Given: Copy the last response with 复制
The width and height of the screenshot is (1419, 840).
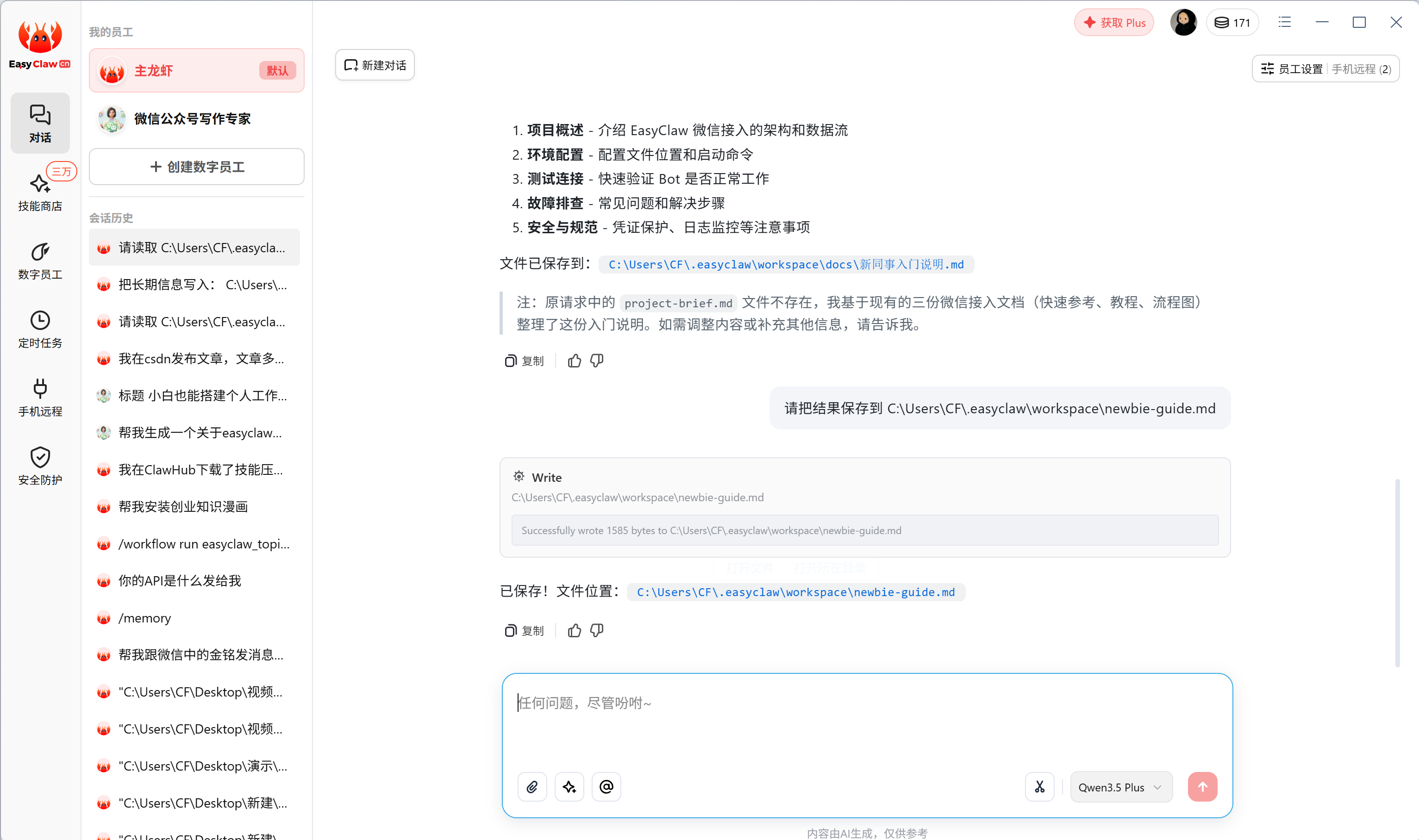Looking at the screenshot, I should point(525,630).
